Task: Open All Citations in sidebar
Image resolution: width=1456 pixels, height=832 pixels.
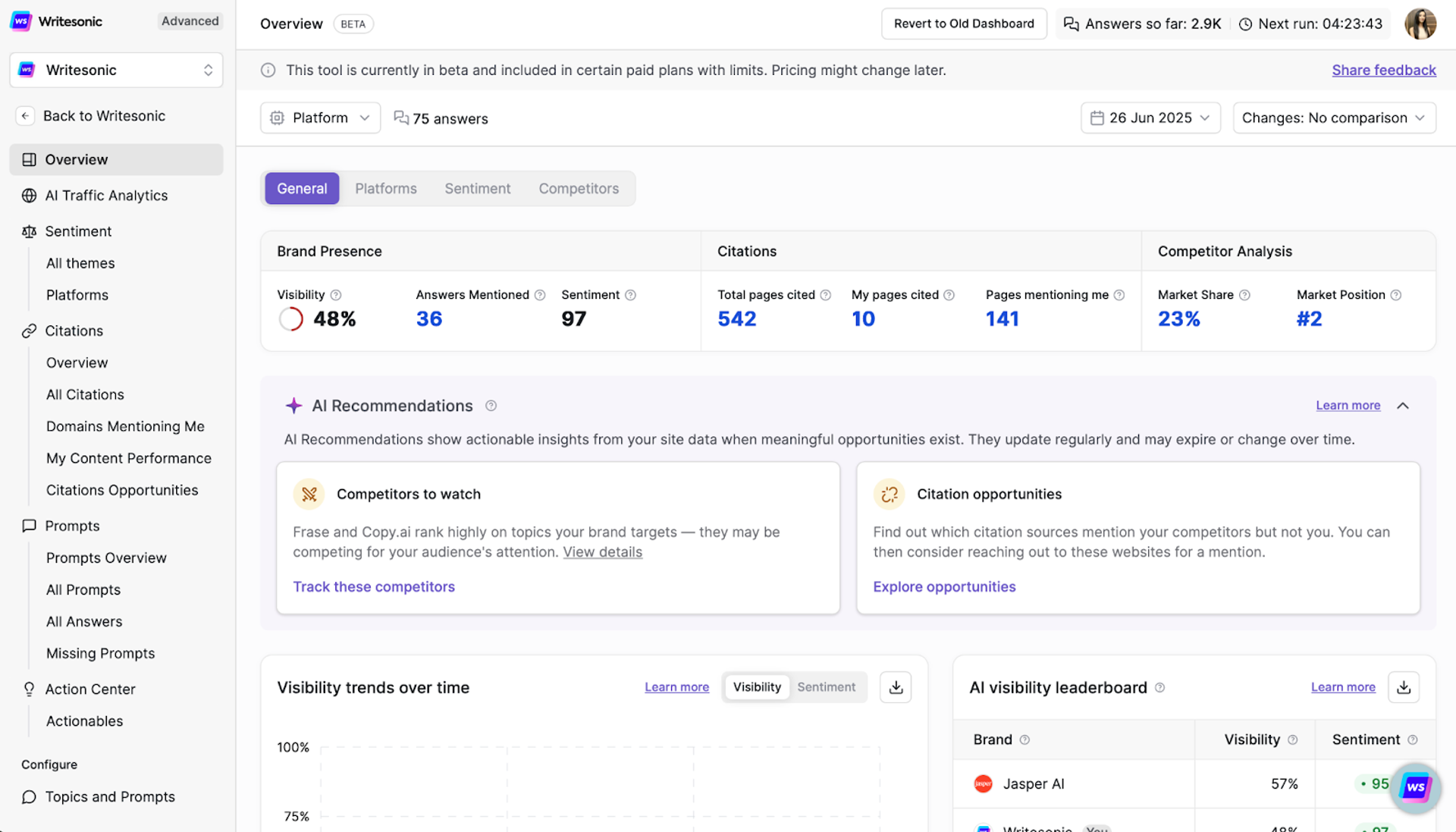Action: click(x=85, y=394)
